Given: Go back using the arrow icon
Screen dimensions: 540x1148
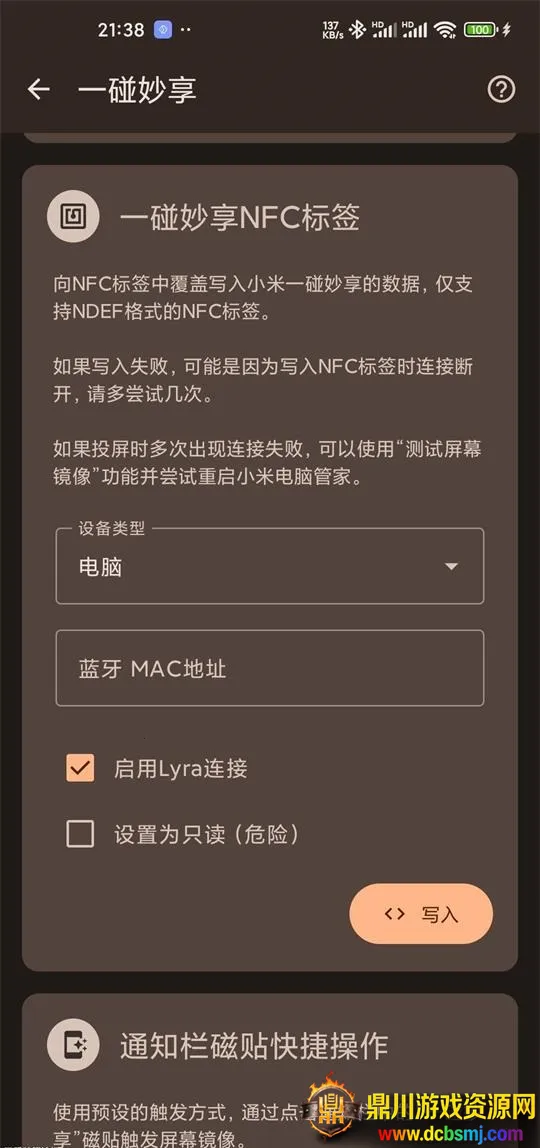Looking at the screenshot, I should [38, 90].
